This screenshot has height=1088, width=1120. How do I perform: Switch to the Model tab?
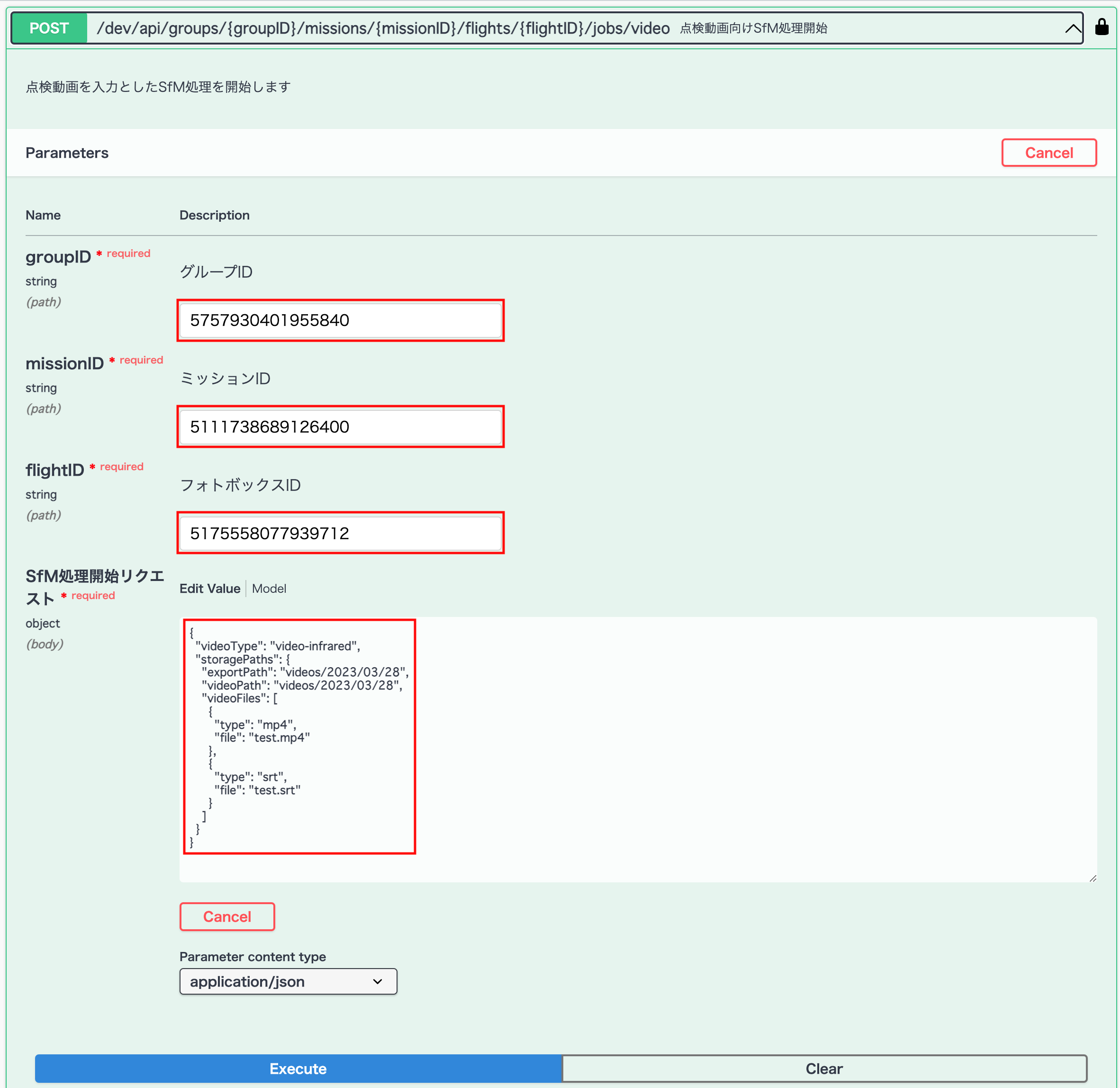point(269,589)
